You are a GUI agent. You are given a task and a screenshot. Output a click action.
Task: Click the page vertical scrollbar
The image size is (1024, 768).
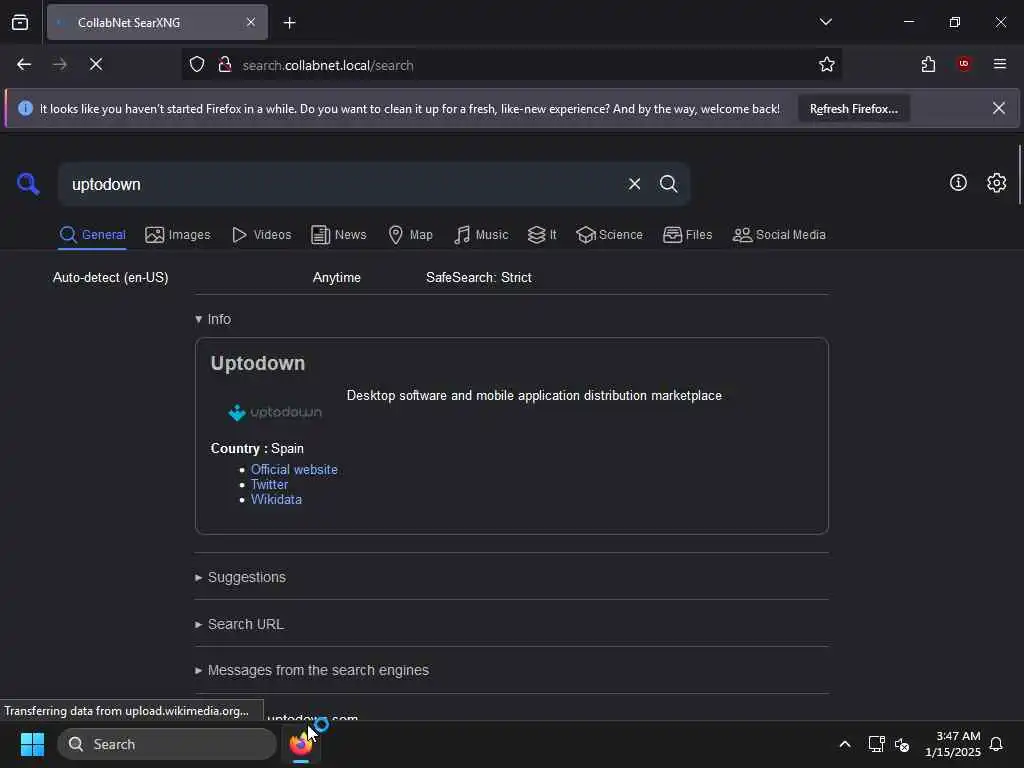(1019, 175)
